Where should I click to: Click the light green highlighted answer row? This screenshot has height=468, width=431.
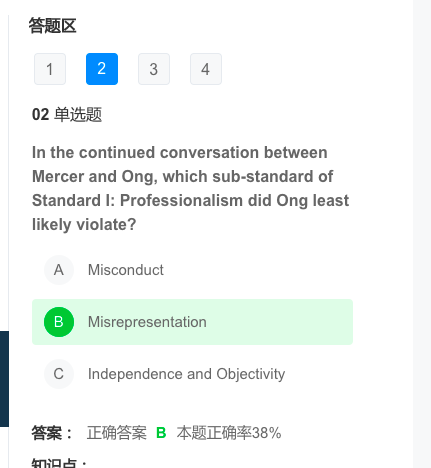coord(192,322)
